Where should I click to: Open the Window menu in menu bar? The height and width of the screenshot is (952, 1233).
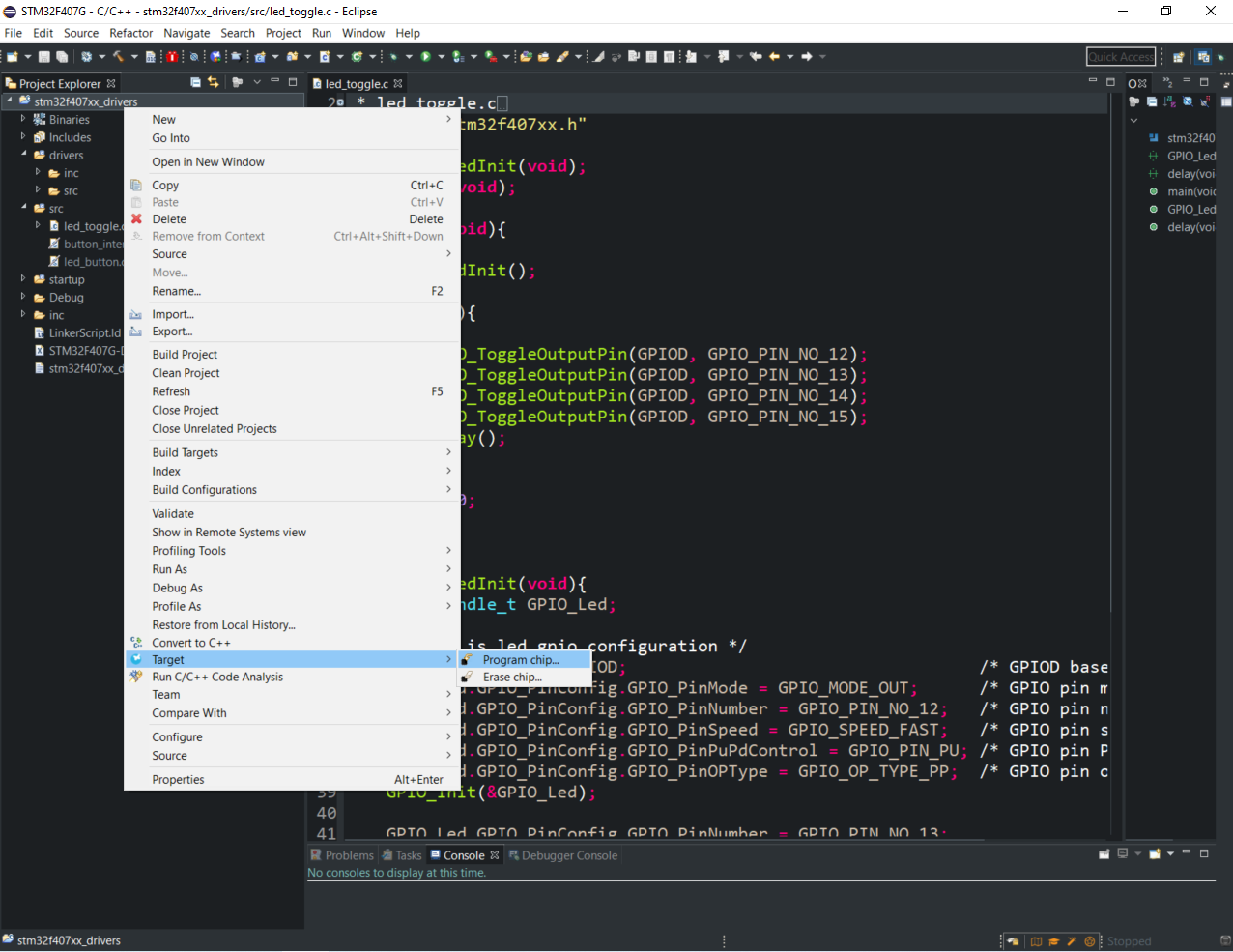coord(363,33)
